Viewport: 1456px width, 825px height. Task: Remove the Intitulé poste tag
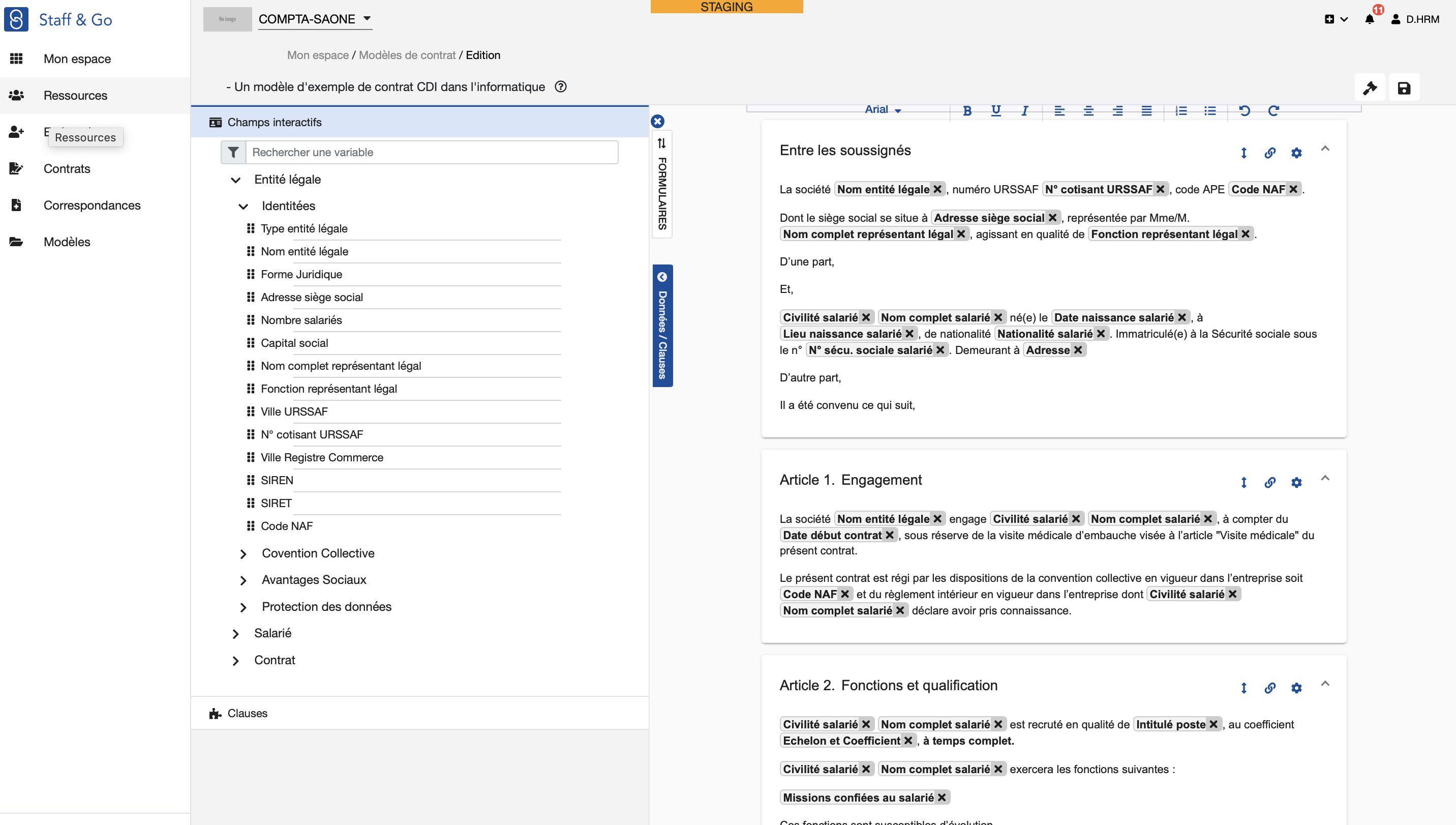click(1214, 725)
